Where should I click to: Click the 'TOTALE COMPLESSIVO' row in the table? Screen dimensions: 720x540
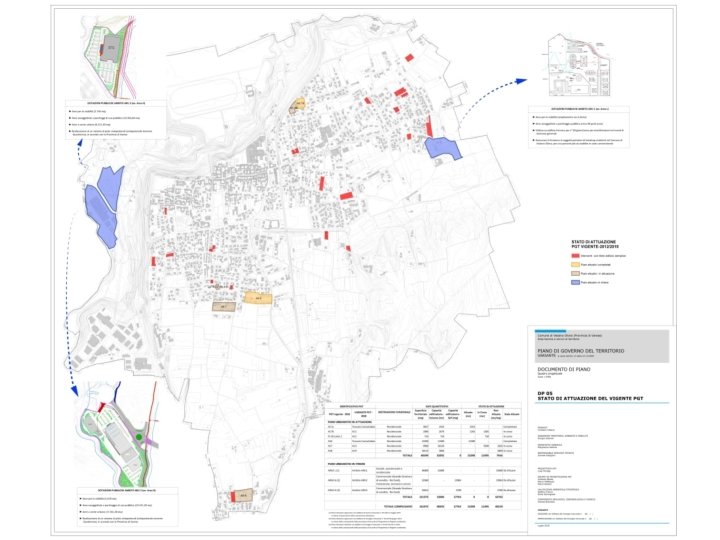423,506
